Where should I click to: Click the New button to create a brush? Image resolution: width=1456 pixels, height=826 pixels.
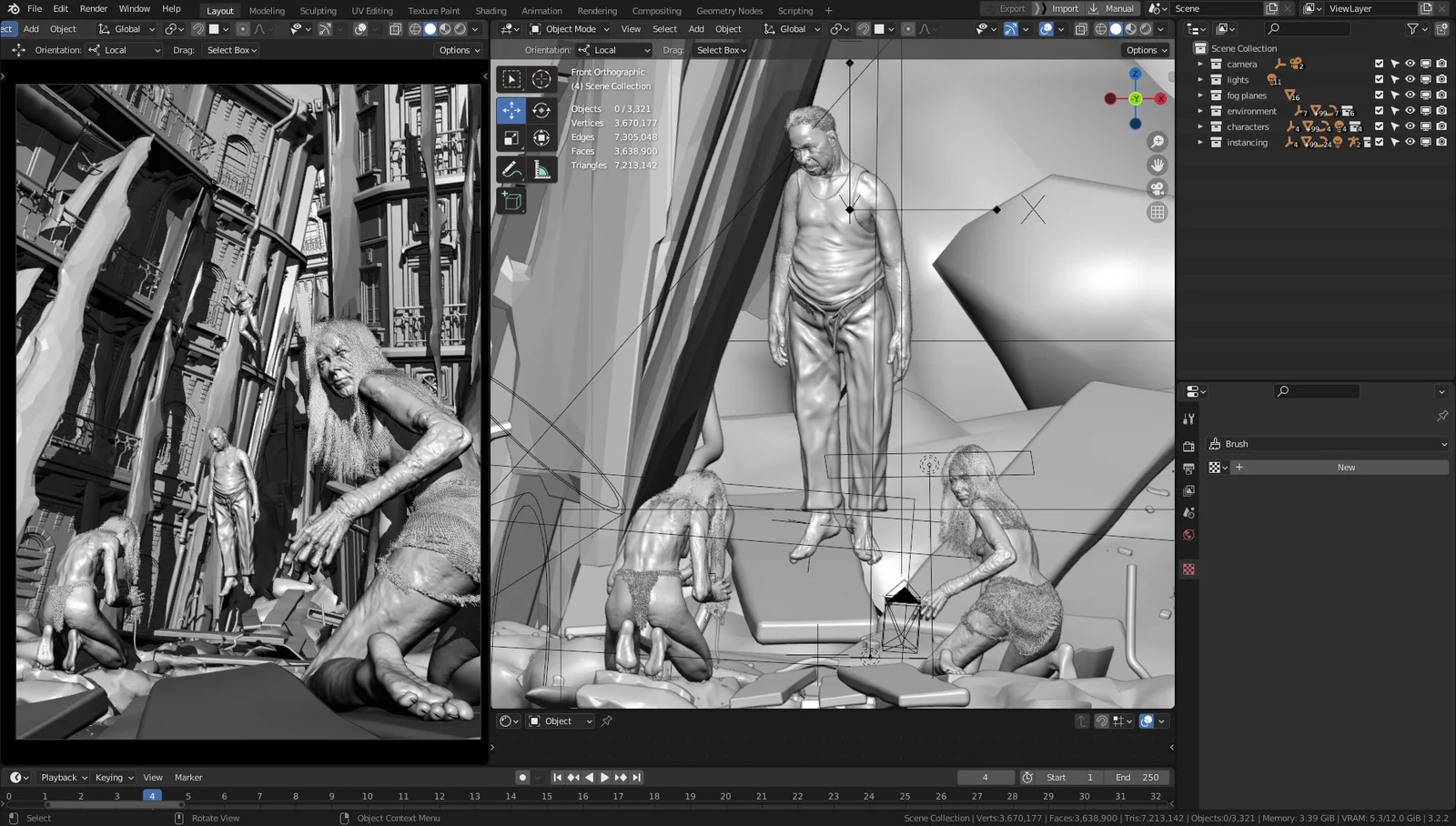pos(1345,467)
